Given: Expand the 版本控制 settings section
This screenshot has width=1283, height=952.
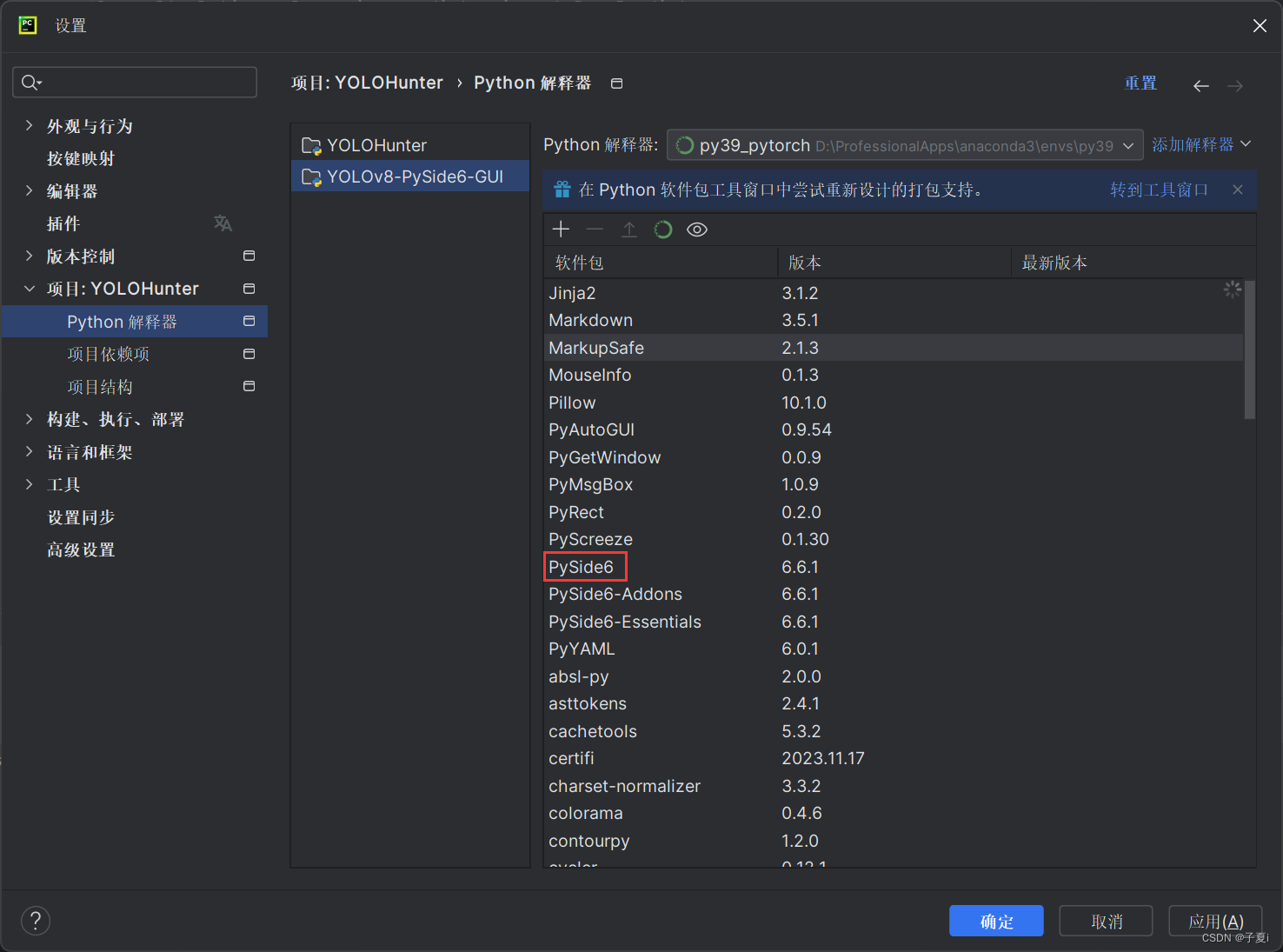Looking at the screenshot, I should pyautogui.click(x=30, y=256).
